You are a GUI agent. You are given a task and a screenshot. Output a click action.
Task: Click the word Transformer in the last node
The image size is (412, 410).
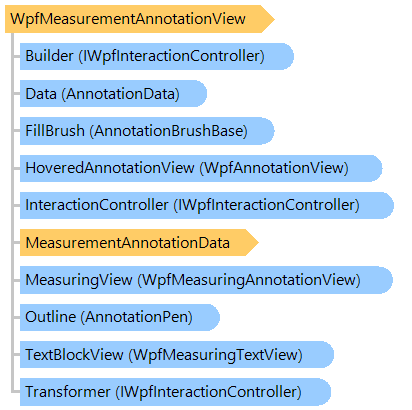tap(68, 392)
